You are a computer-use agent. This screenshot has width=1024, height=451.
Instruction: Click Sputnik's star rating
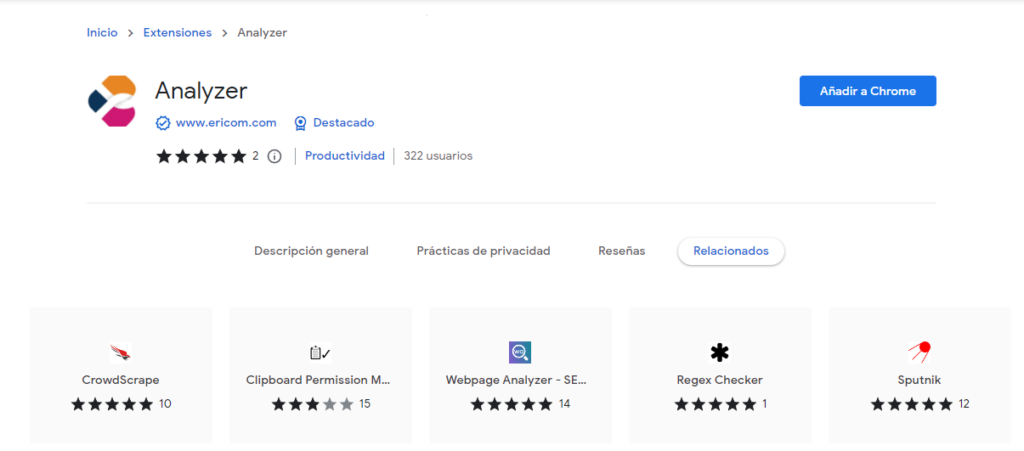[x=912, y=404]
